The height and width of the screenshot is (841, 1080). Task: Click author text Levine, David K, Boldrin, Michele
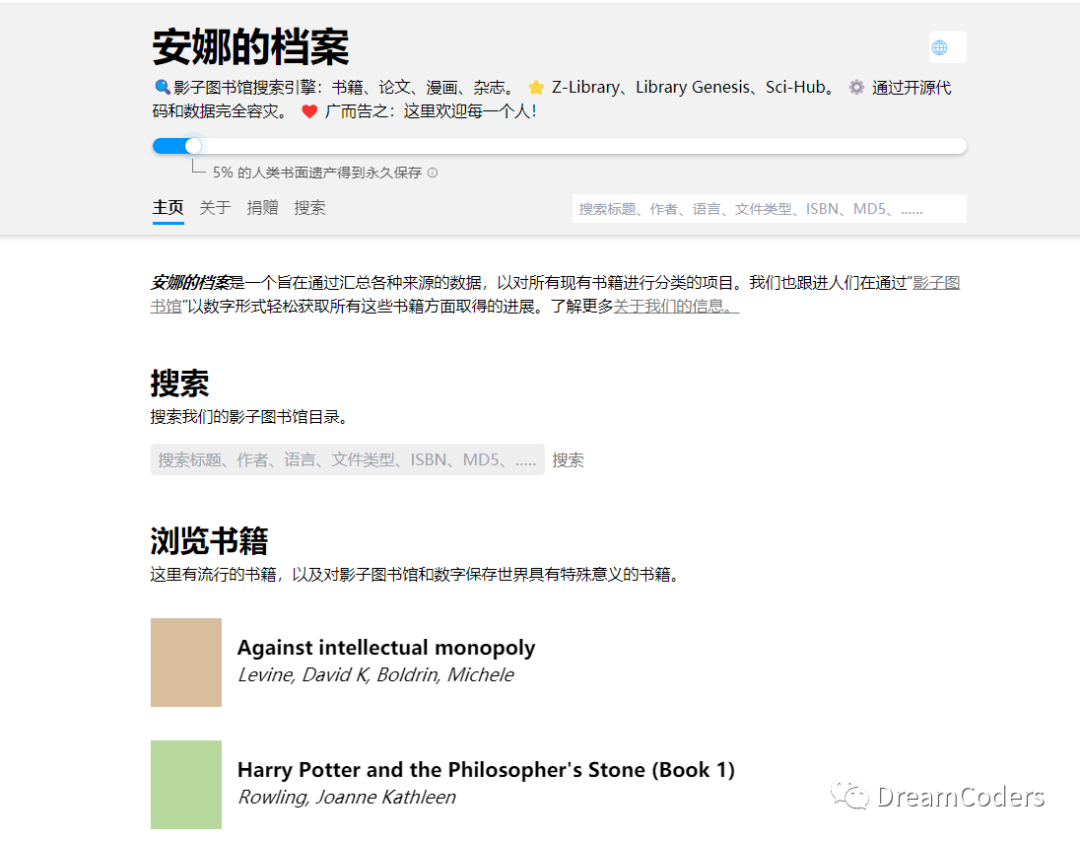[x=376, y=675]
